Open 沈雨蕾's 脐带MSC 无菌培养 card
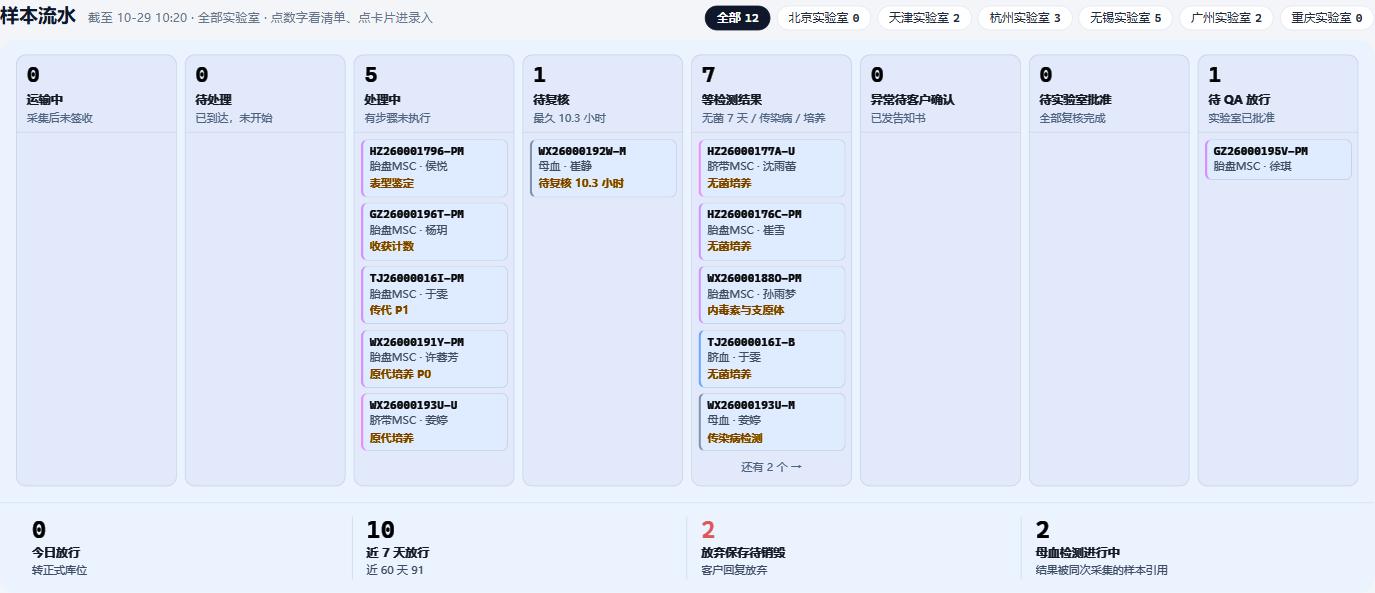 click(x=772, y=168)
